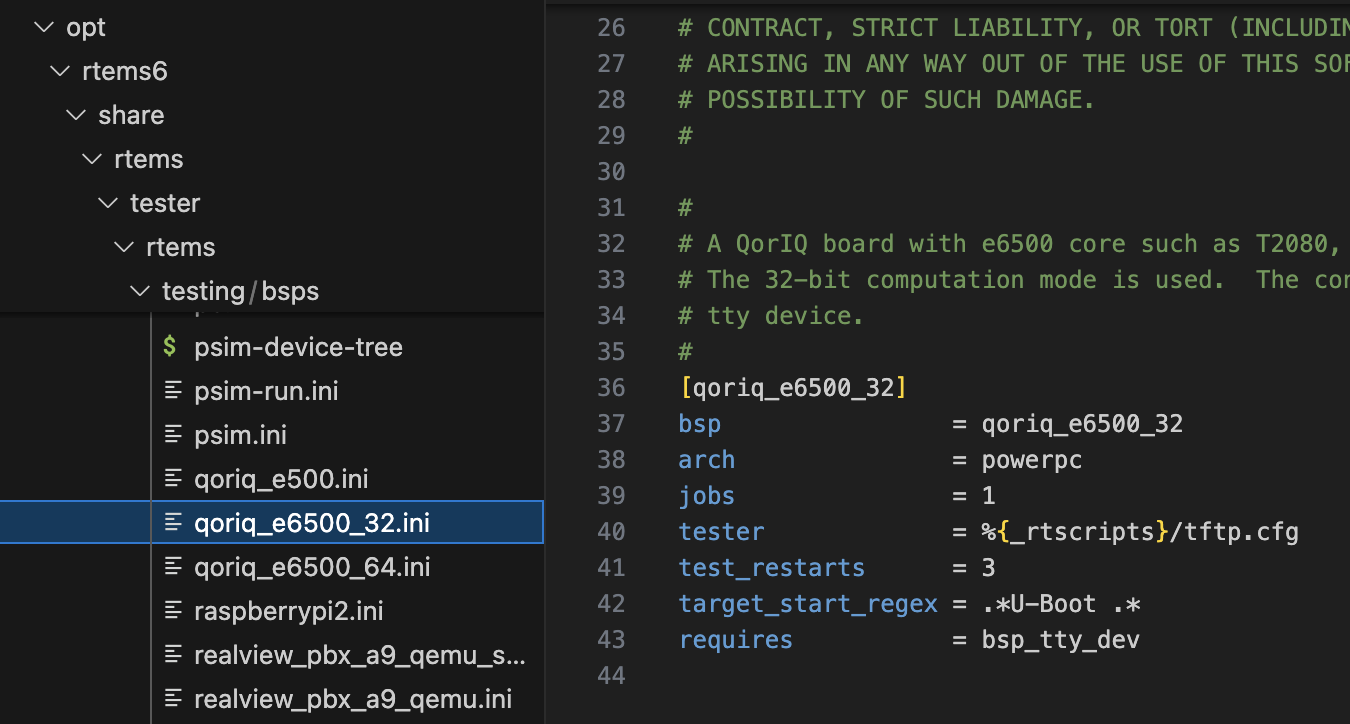Click line number 36 in the gutter

coord(610,388)
